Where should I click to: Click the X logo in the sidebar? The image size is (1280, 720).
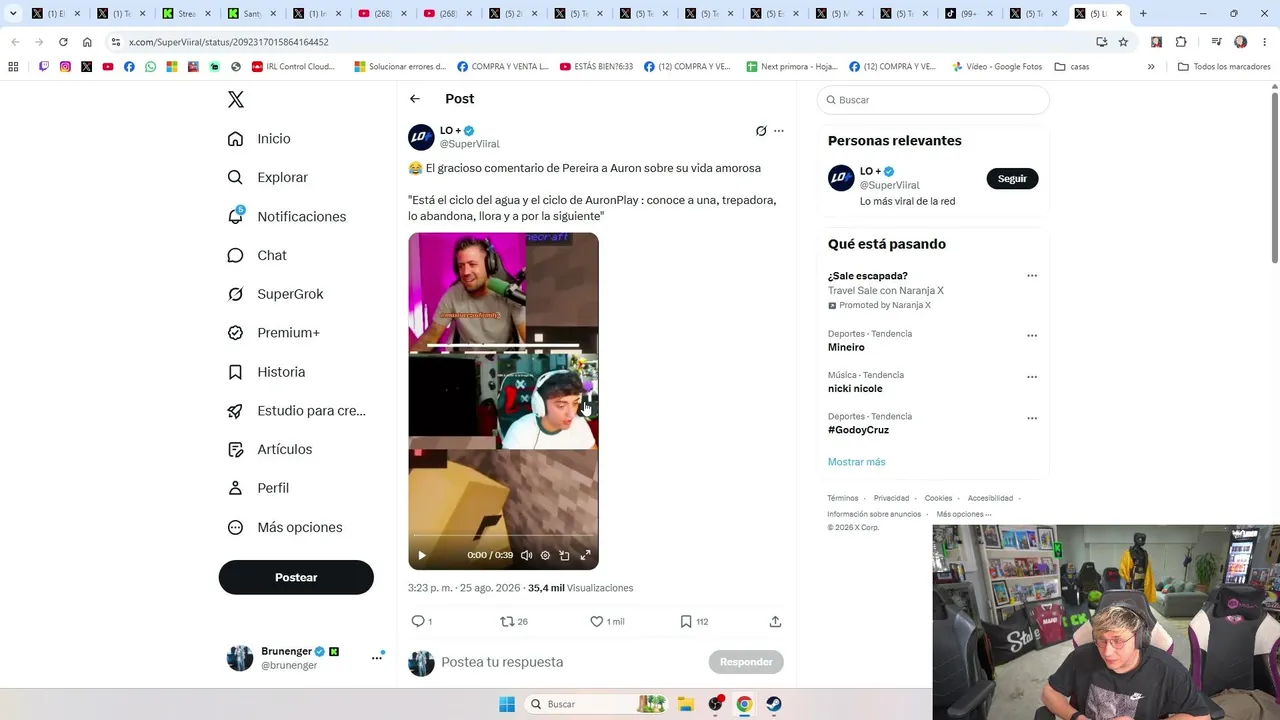click(x=236, y=100)
